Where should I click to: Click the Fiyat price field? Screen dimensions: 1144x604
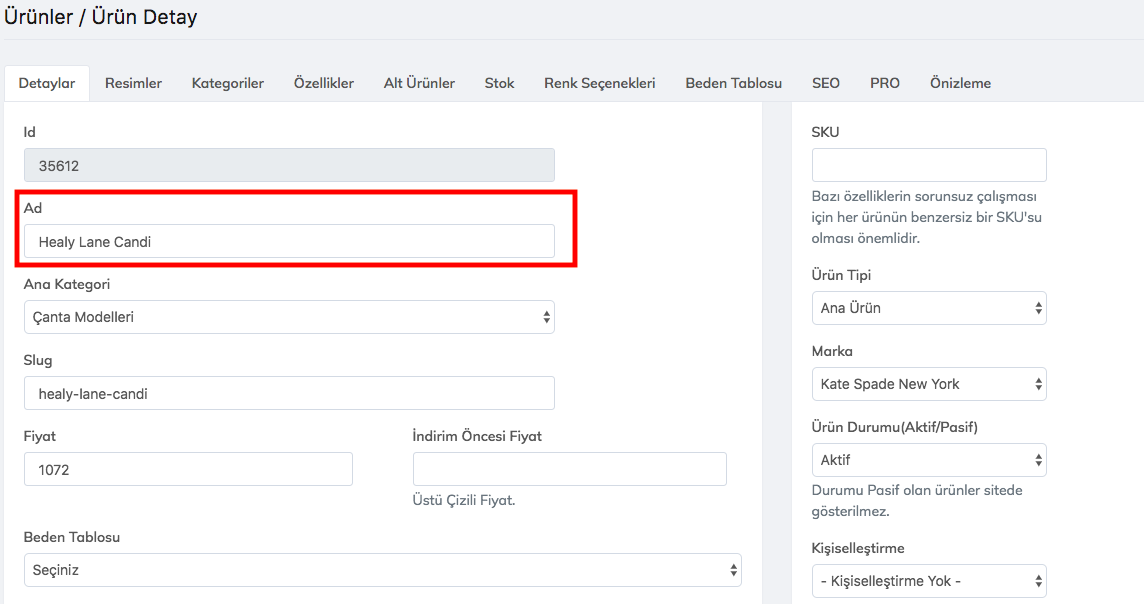tap(188, 469)
